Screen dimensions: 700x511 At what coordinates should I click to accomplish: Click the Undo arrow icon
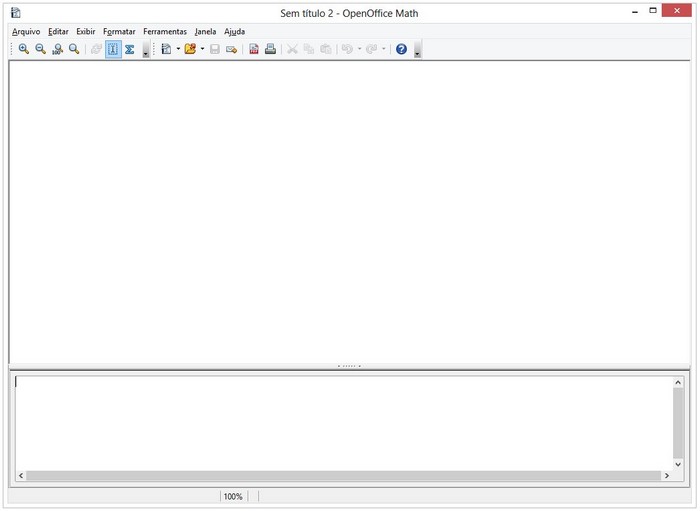point(347,49)
